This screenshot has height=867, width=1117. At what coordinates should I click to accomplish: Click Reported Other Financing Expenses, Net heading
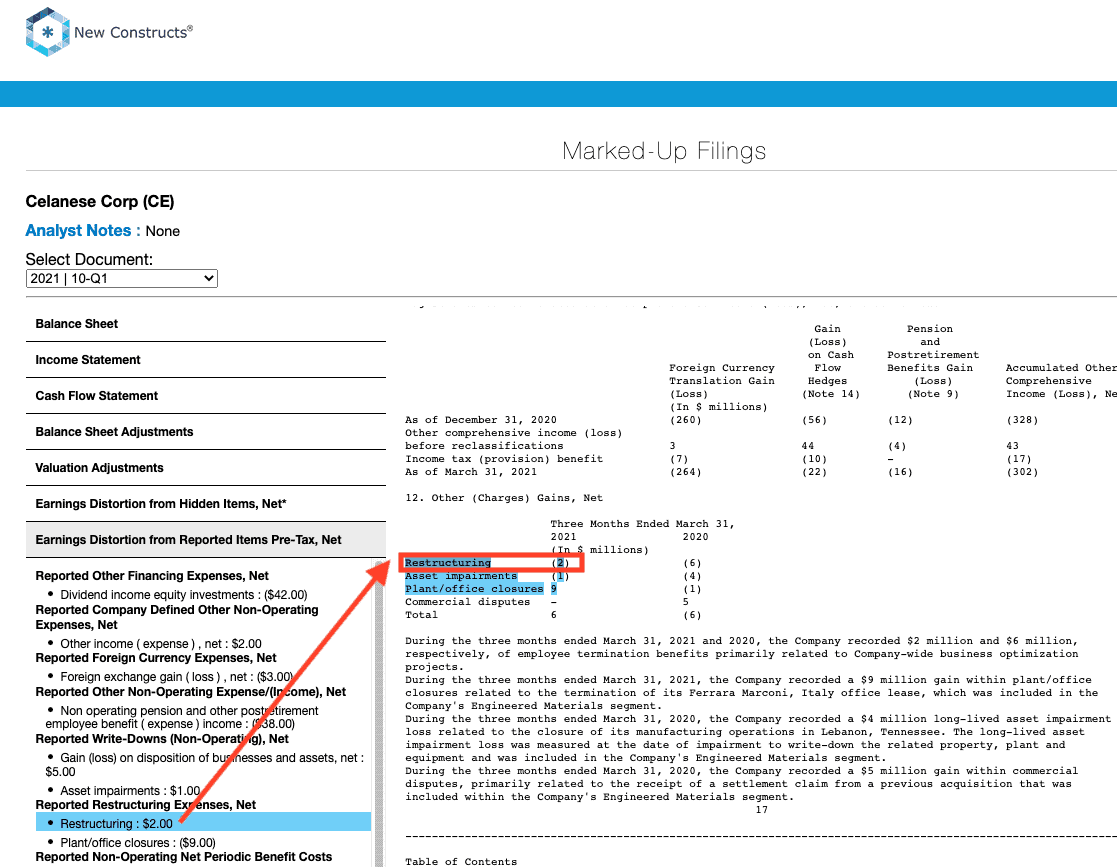[x=152, y=576]
